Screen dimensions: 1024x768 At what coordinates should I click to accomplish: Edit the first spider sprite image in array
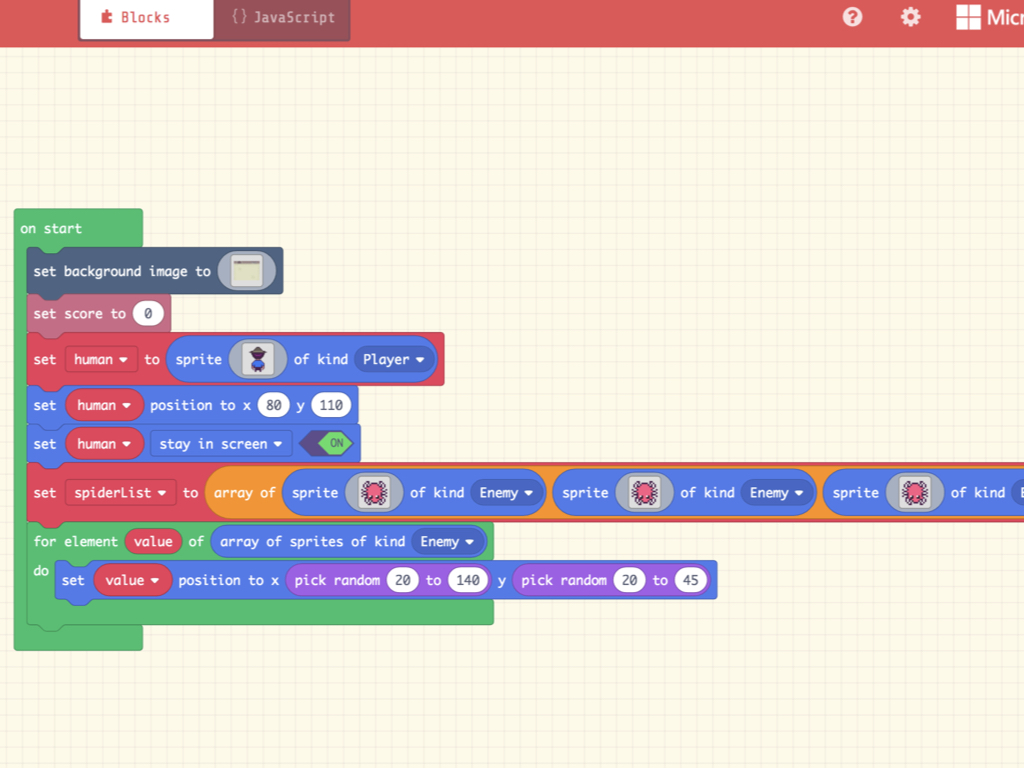374,492
